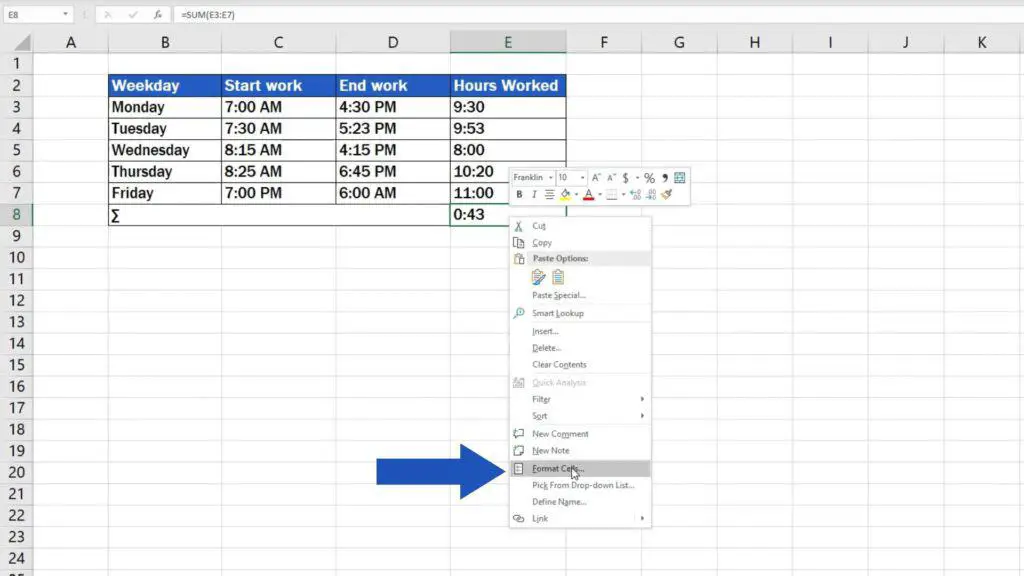The image size is (1024, 576).
Task: Open the font size 10 dropdown
Action: (x=583, y=178)
